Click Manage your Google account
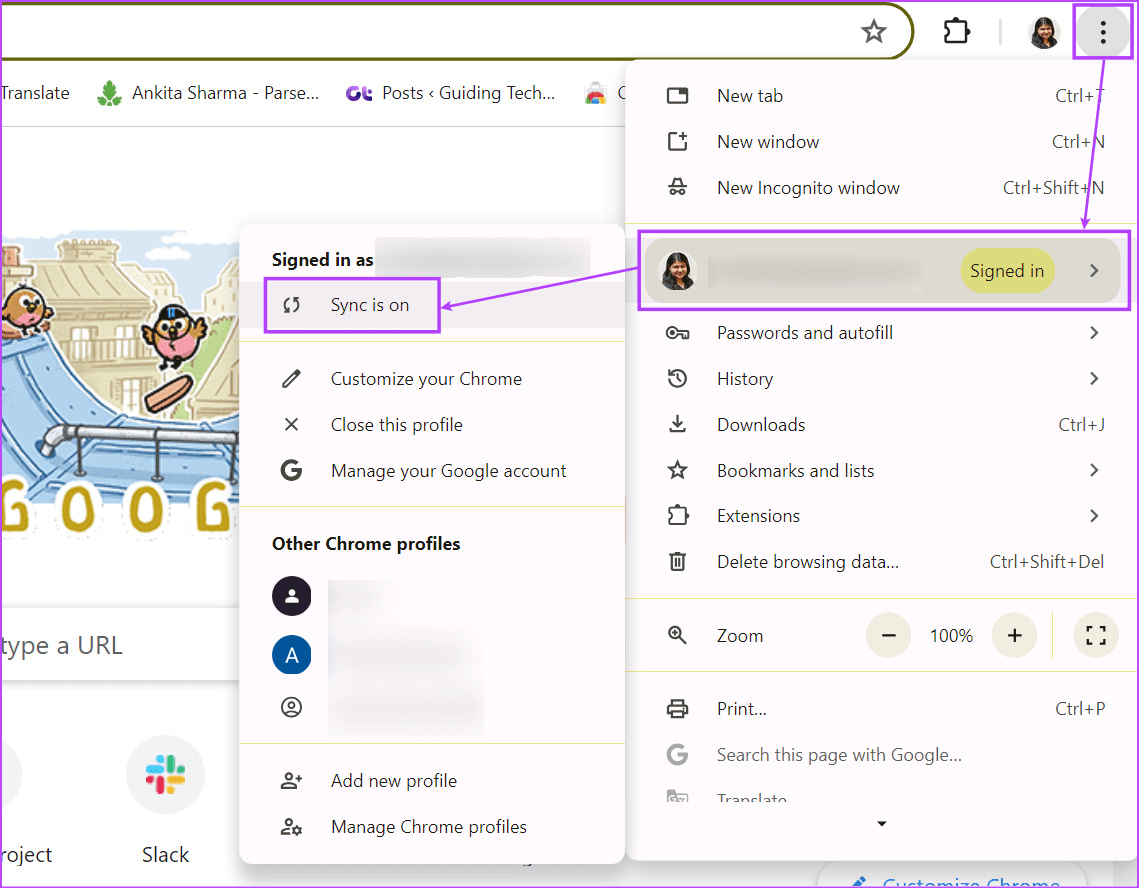The image size is (1139, 888). 448,470
